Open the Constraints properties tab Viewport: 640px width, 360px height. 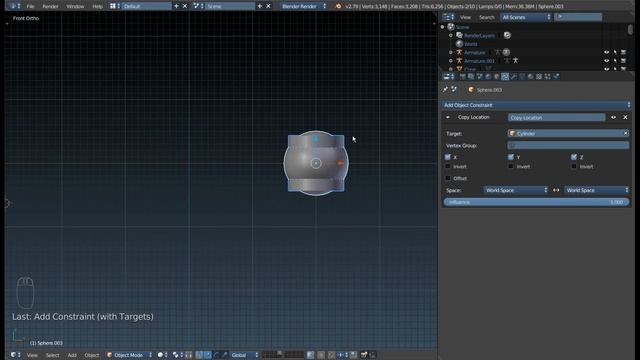coord(505,76)
